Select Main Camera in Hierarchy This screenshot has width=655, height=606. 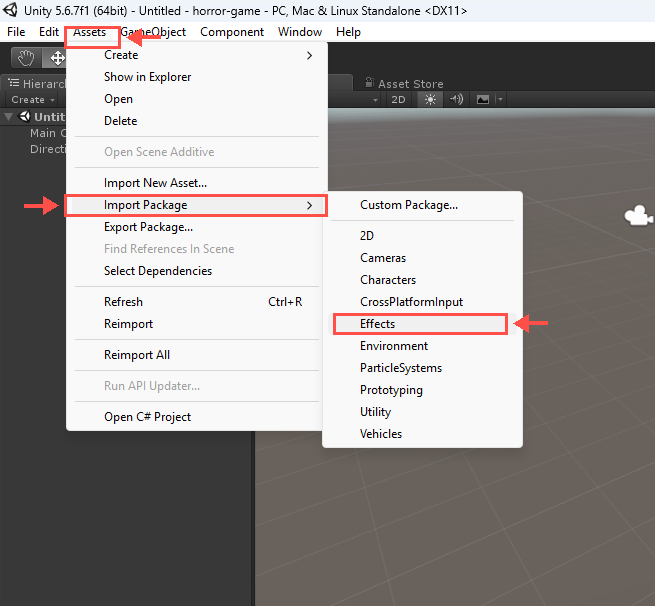pos(48,133)
